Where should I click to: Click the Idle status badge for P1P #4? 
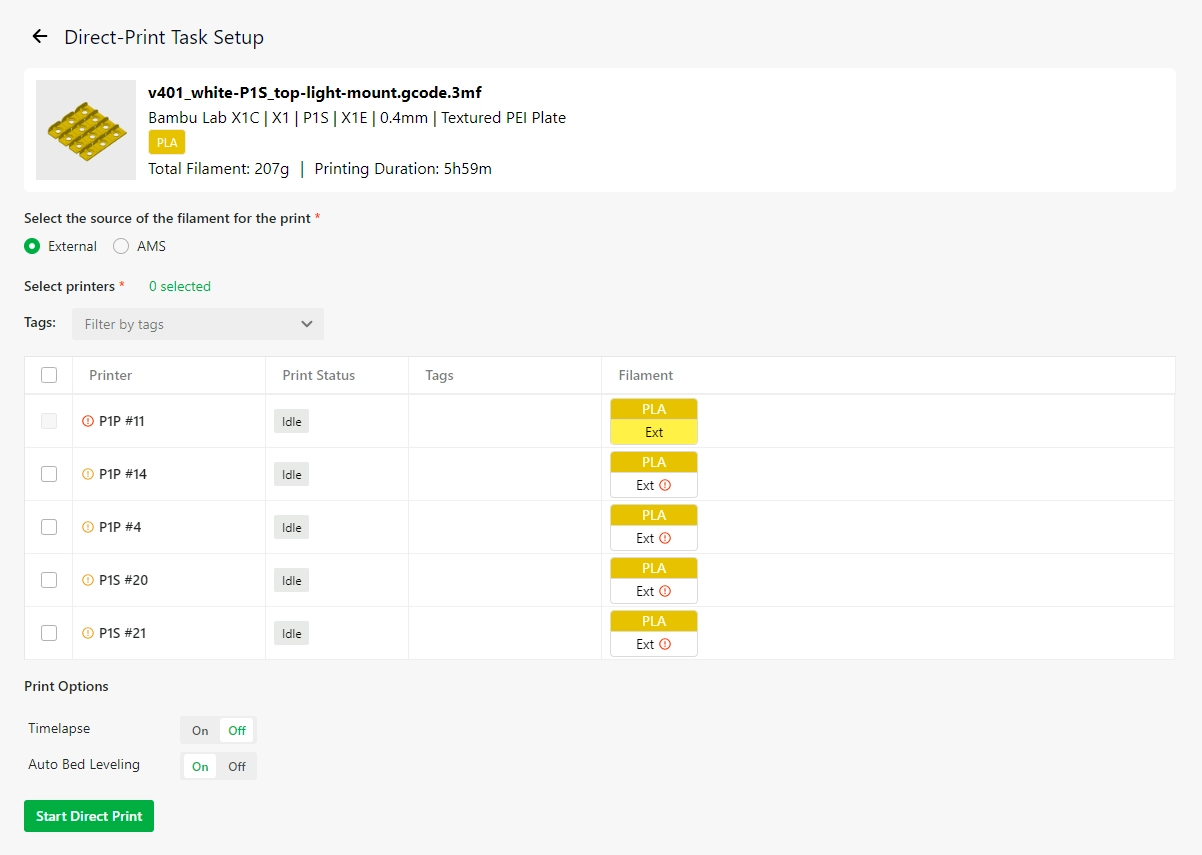tap(291, 527)
